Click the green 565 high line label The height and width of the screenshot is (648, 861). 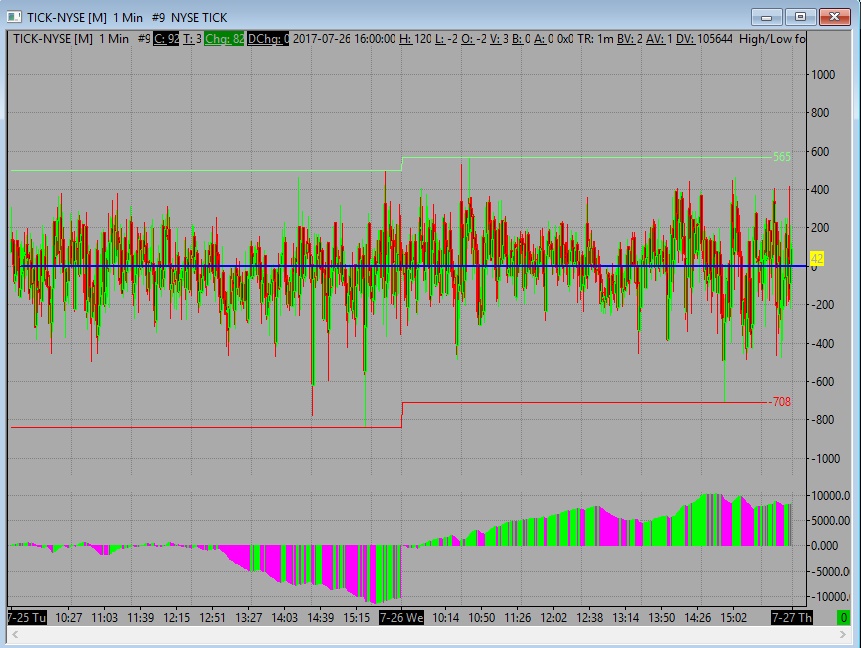point(782,157)
